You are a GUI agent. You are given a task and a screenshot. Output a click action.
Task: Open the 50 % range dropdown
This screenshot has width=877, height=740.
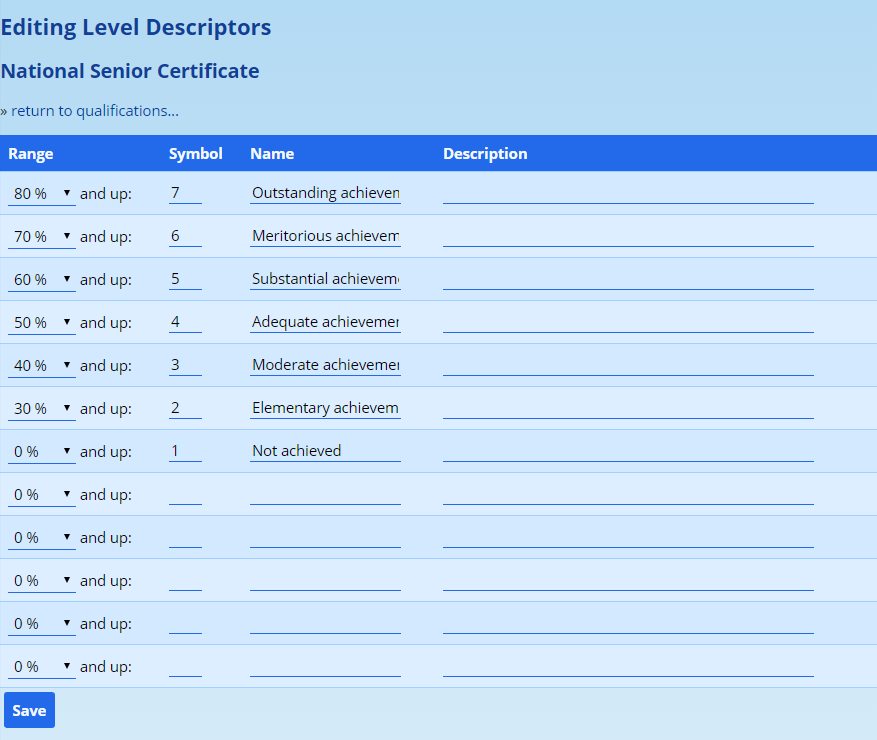point(41,322)
